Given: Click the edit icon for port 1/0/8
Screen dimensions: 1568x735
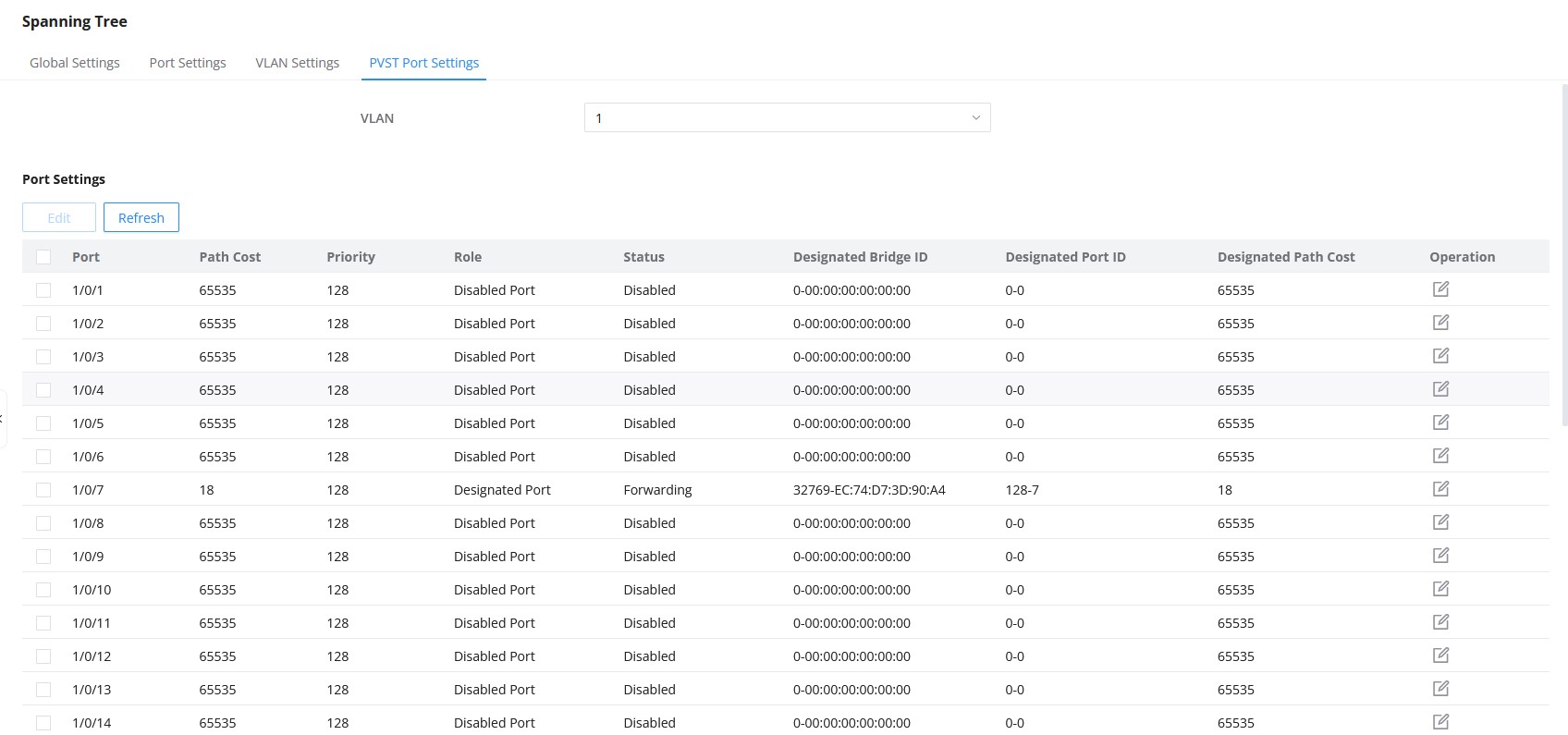Looking at the screenshot, I should coord(1440,522).
